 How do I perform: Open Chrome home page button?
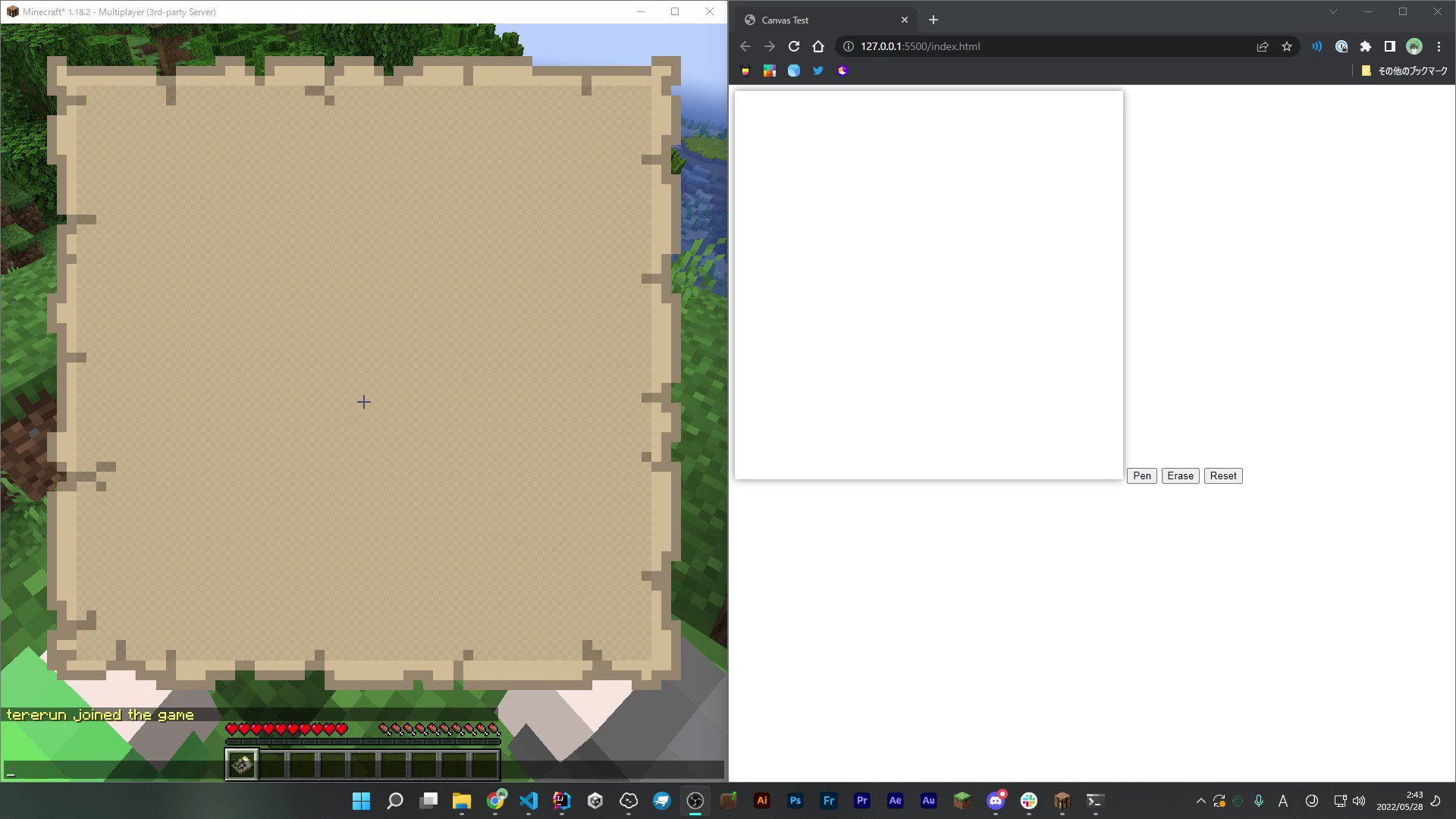click(x=818, y=46)
